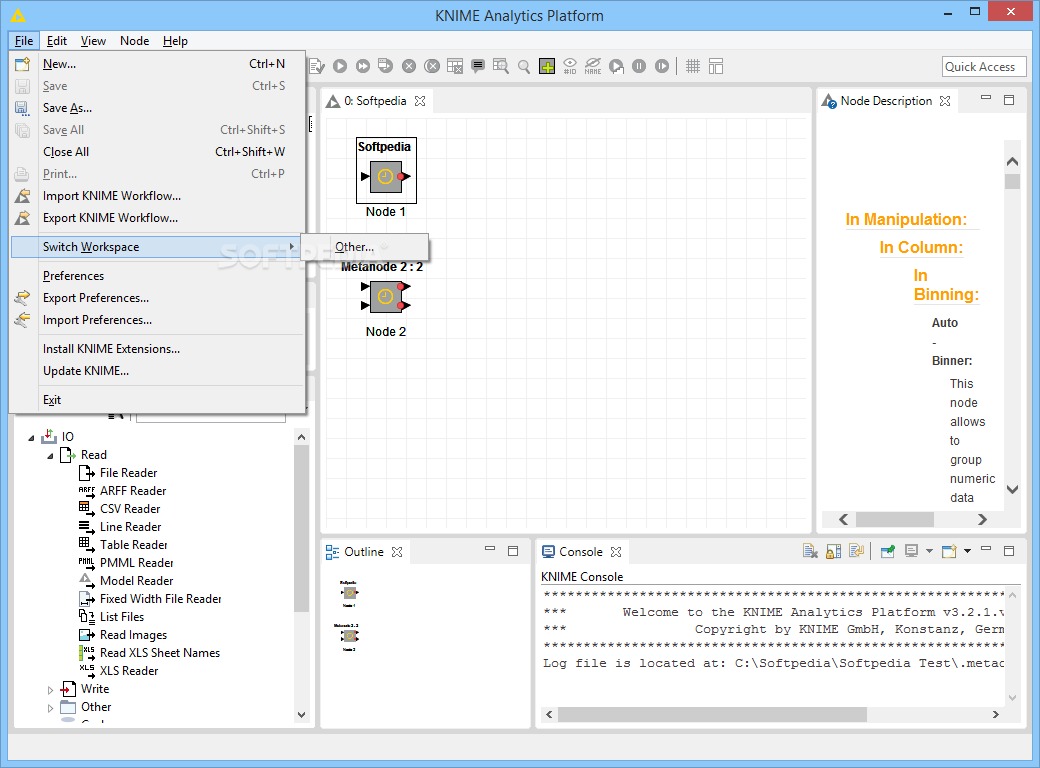Image resolution: width=1040 pixels, height=768 pixels.
Task: Click Execute and open views icon
Action: point(385,66)
